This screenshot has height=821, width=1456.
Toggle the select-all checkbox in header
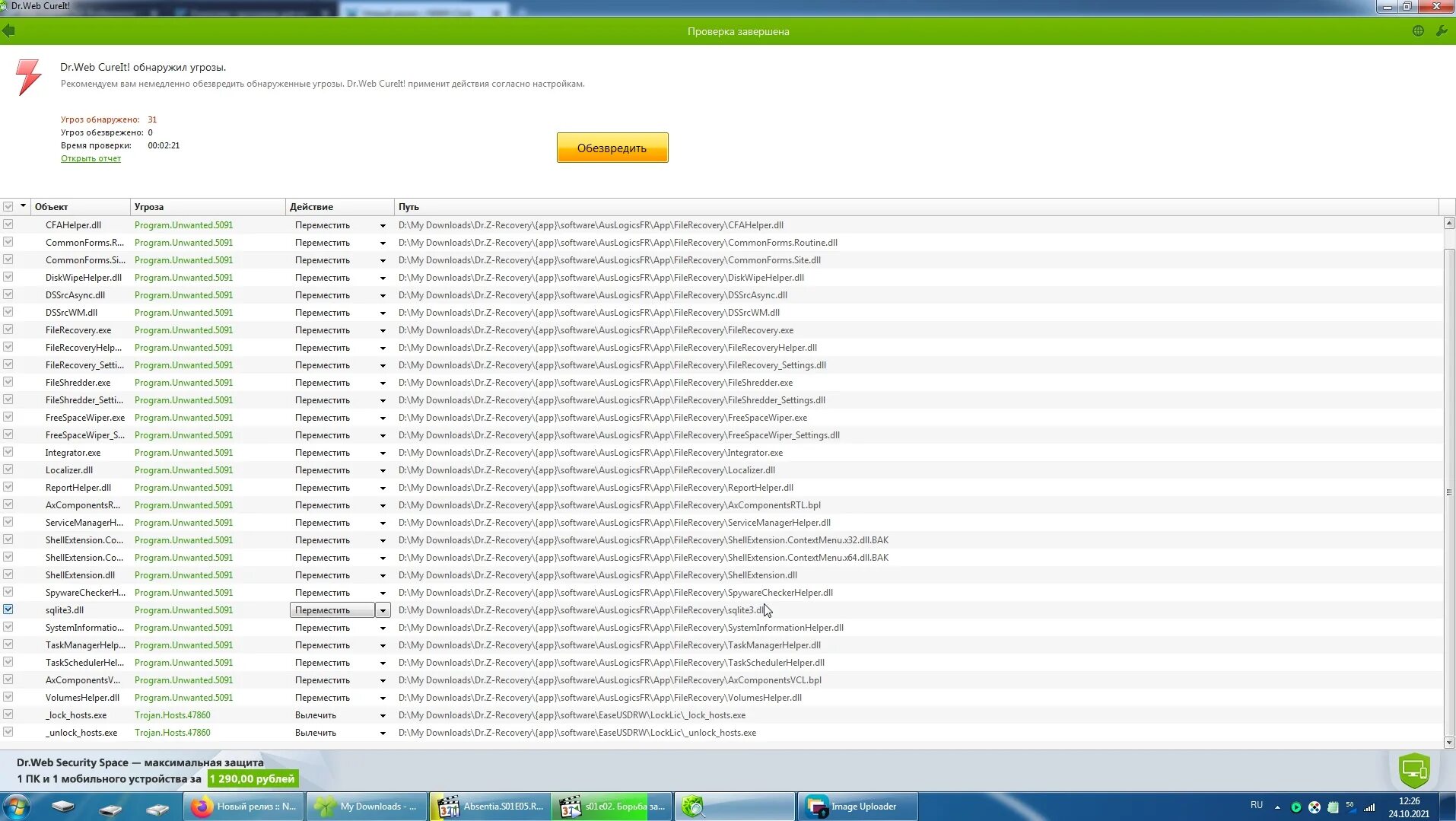8,207
